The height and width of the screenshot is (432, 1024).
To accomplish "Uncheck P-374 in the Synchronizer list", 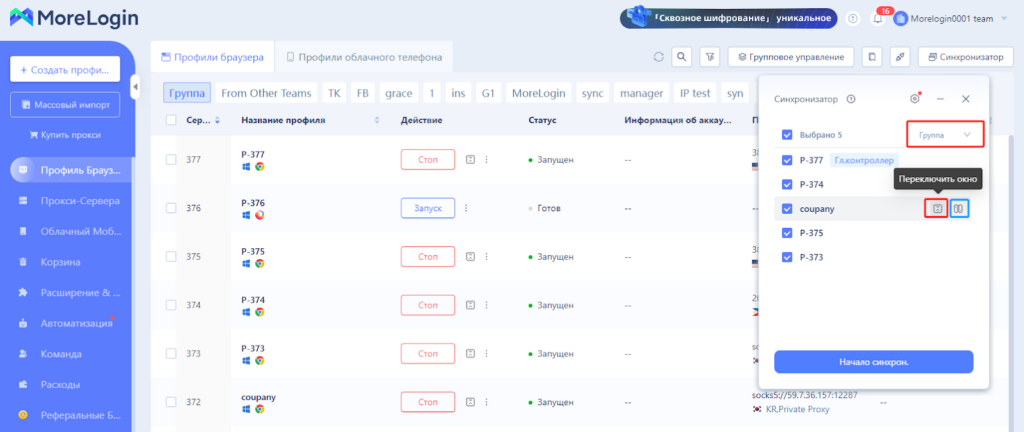I will coord(787,184).
